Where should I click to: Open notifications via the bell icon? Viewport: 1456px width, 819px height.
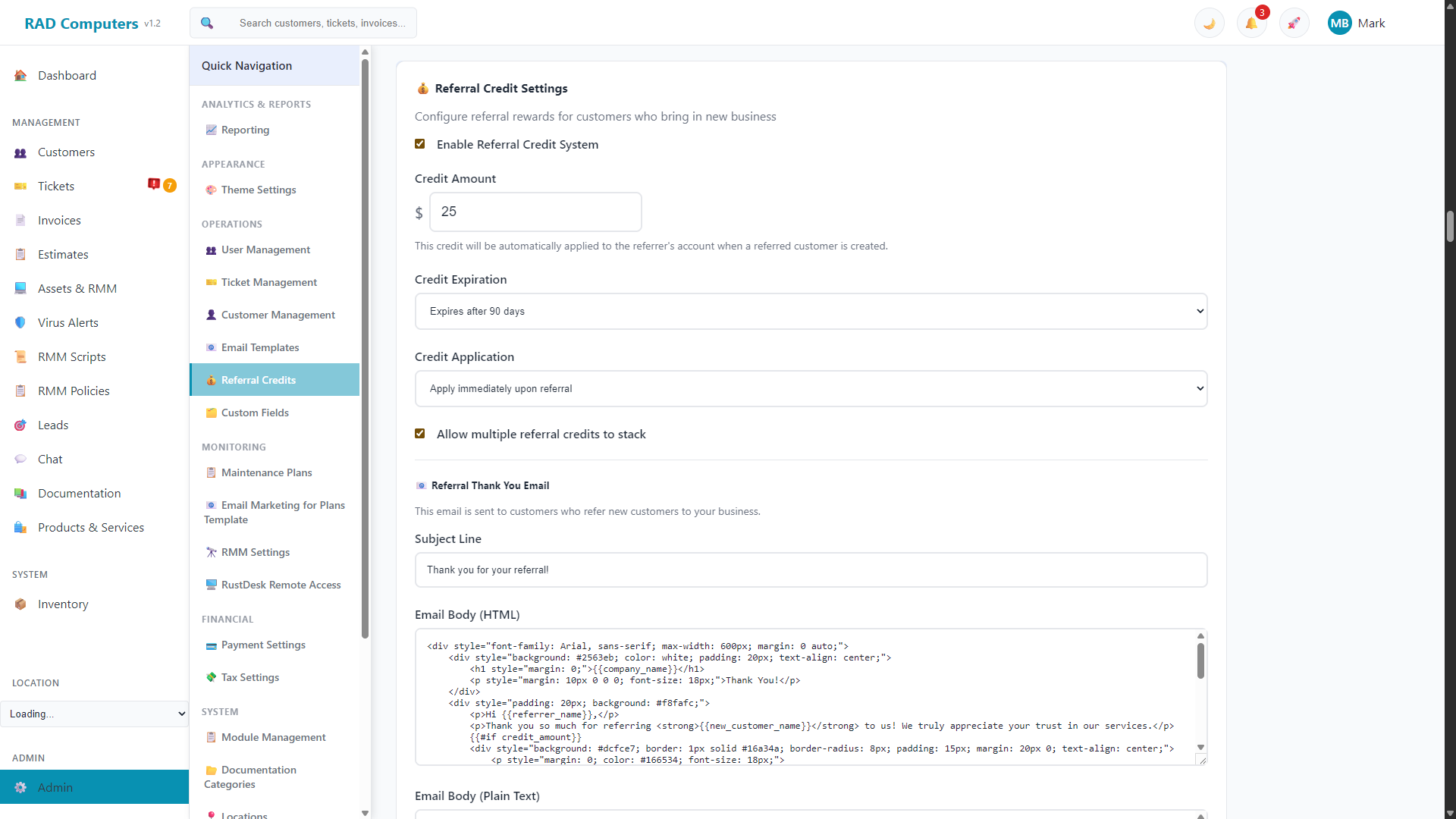coord(1251,23)
